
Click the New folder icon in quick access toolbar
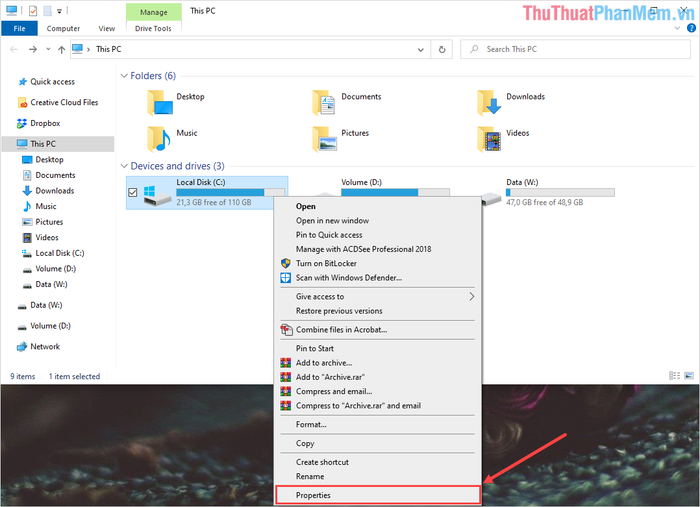(x=47, y=11)
